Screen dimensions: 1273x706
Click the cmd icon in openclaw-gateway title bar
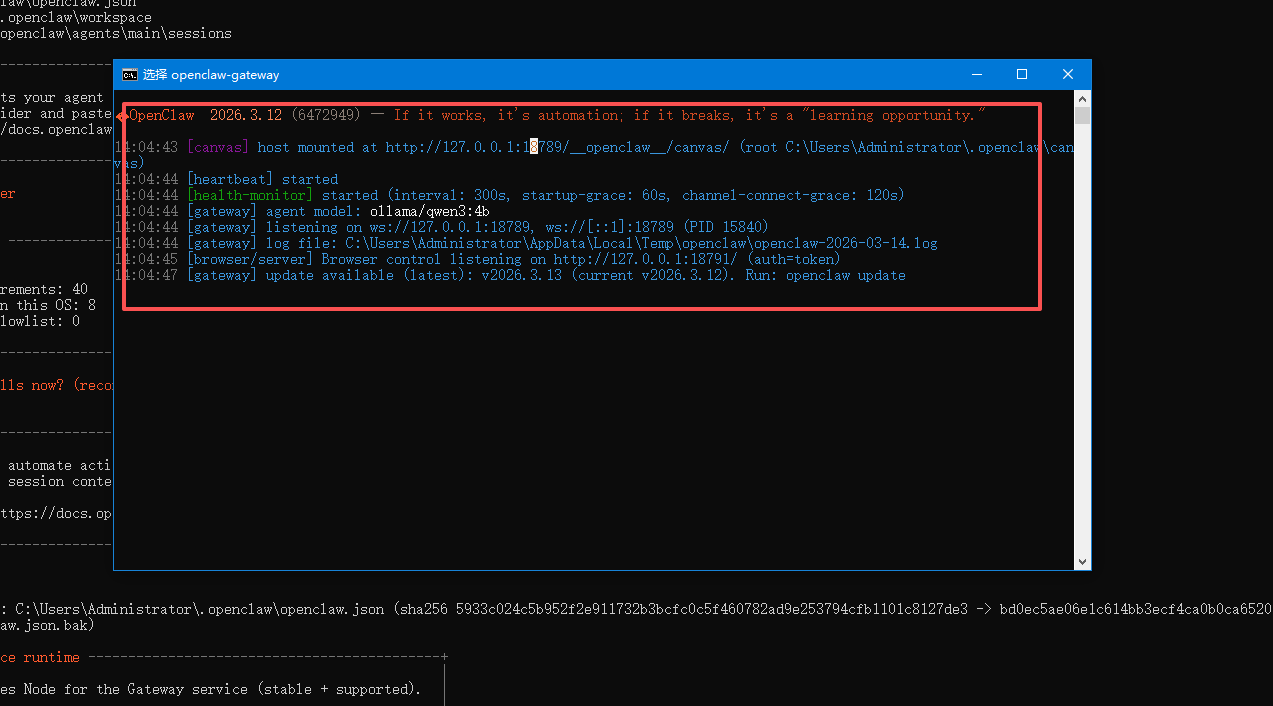pos(130,75)
